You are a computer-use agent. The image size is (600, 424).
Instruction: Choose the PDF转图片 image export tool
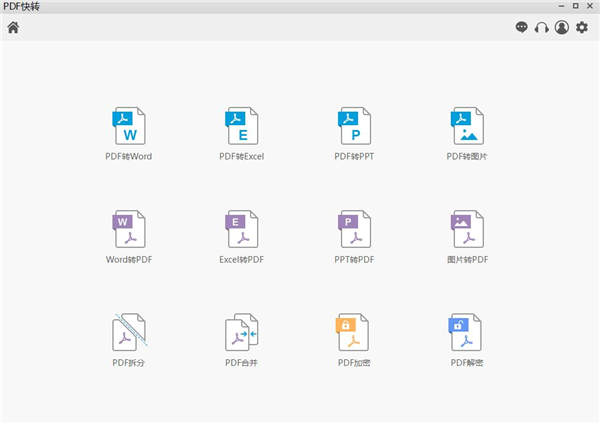(467, 126)
